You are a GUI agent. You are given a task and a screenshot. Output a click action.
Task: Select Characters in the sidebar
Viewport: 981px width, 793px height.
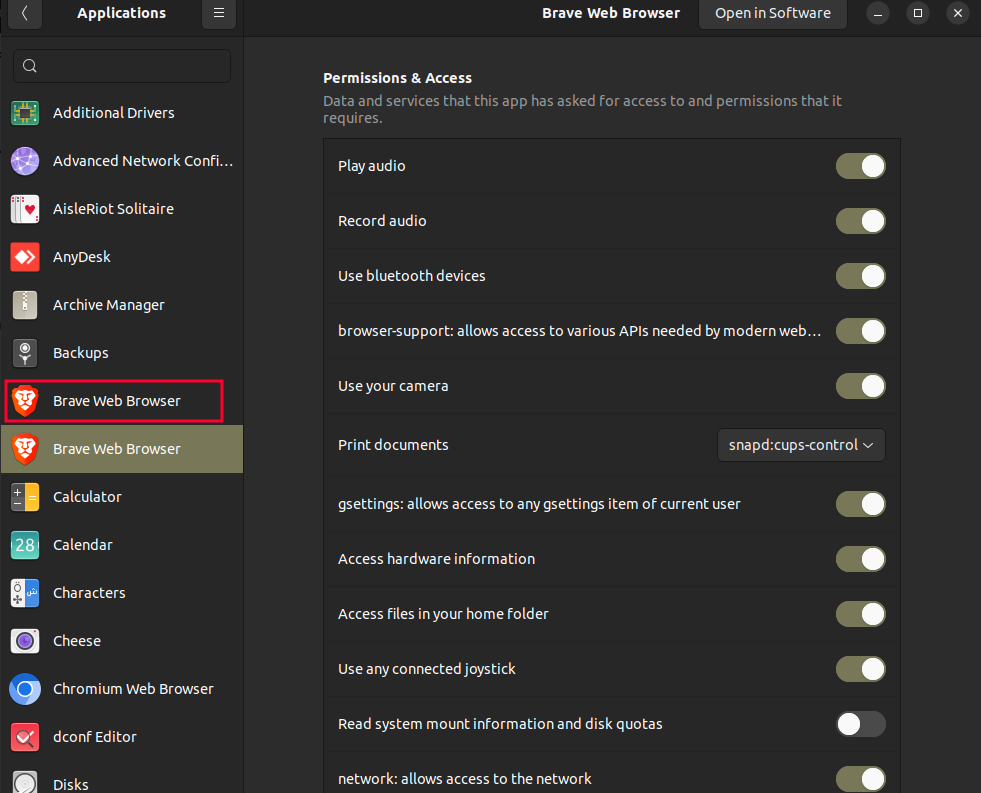pos(122,593)
